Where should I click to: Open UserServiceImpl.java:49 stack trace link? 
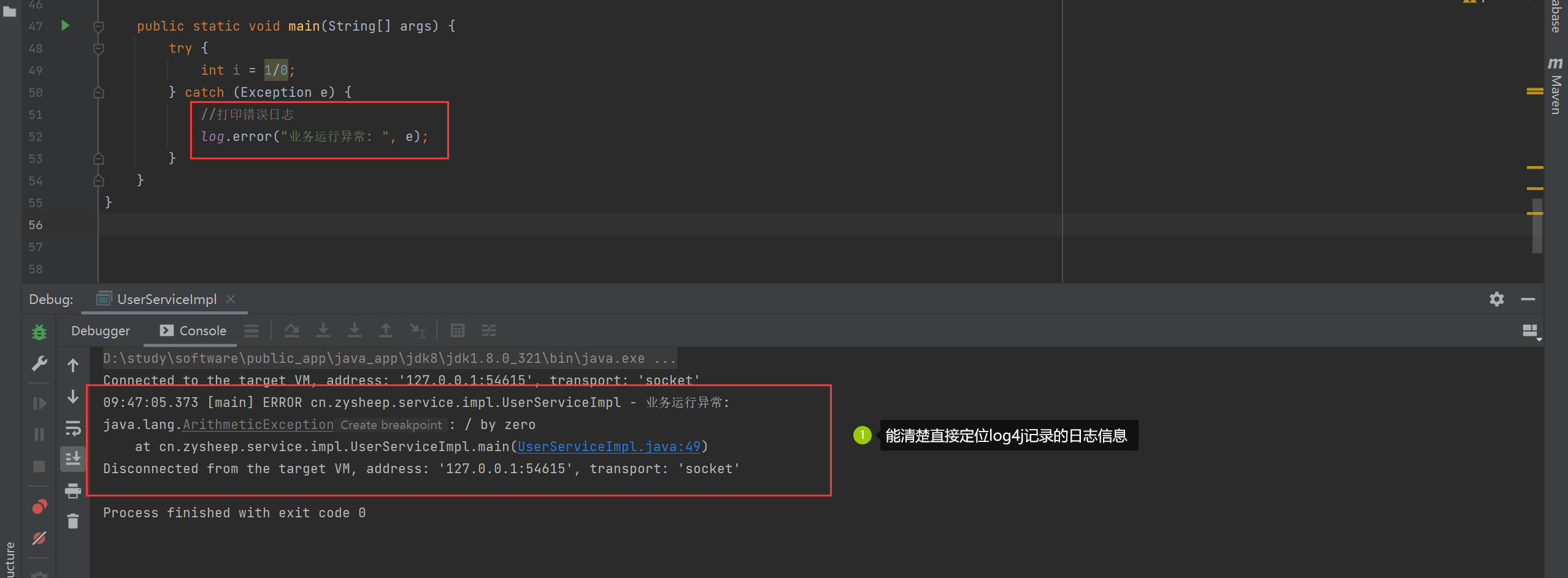coord(609,447)
